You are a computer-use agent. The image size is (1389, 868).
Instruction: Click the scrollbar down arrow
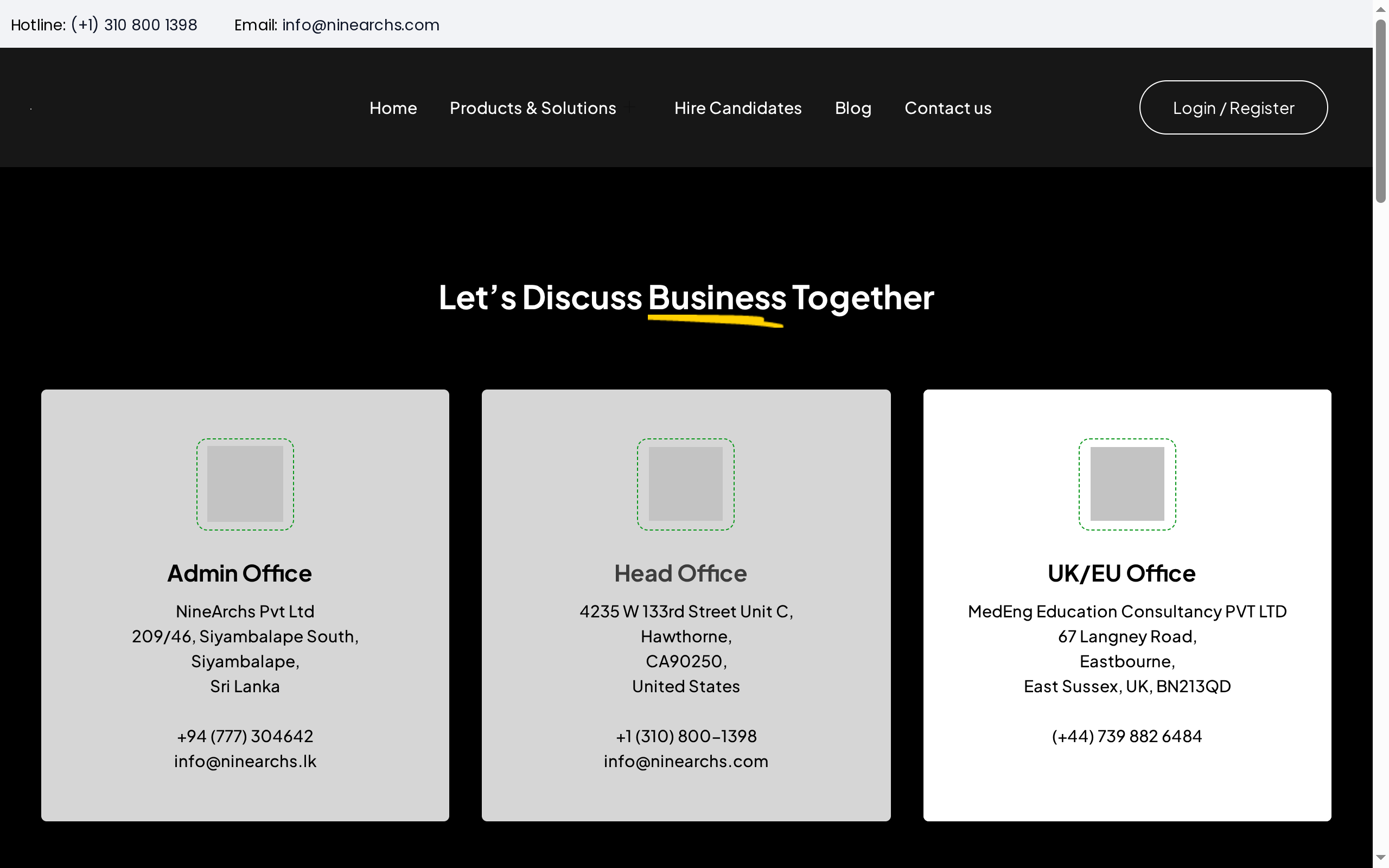pyautogui.click(x=1380, y=858)
